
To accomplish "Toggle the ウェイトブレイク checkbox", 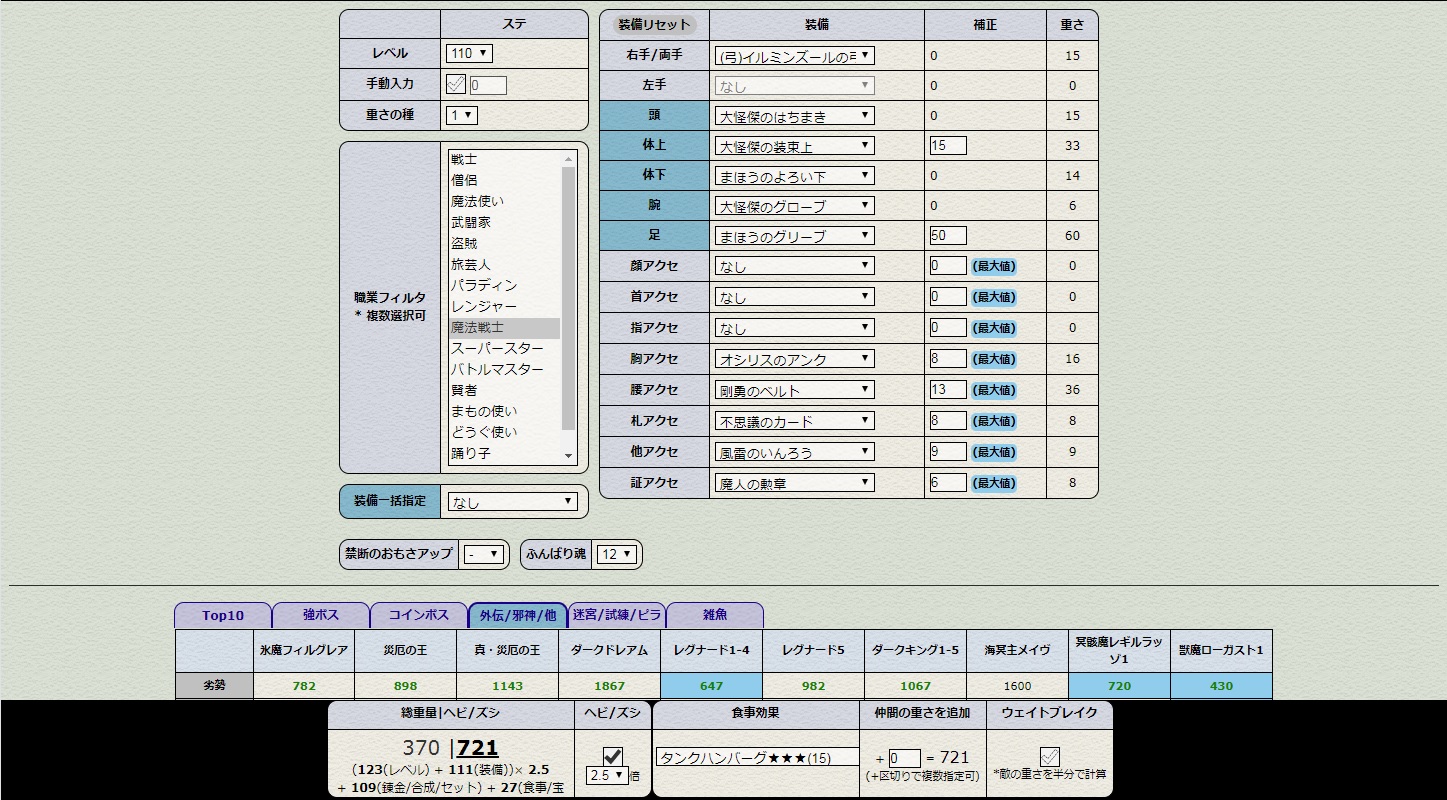I will [1049, 757].
